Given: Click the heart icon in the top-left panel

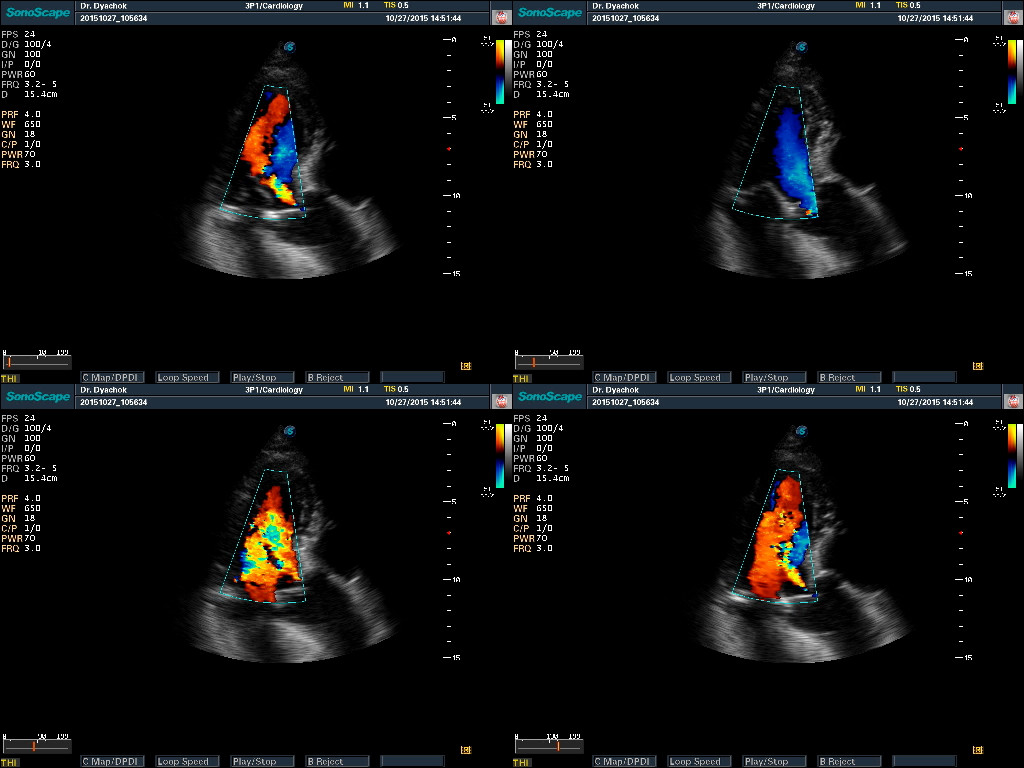Looking at the screenshot, I should (500, 17).
